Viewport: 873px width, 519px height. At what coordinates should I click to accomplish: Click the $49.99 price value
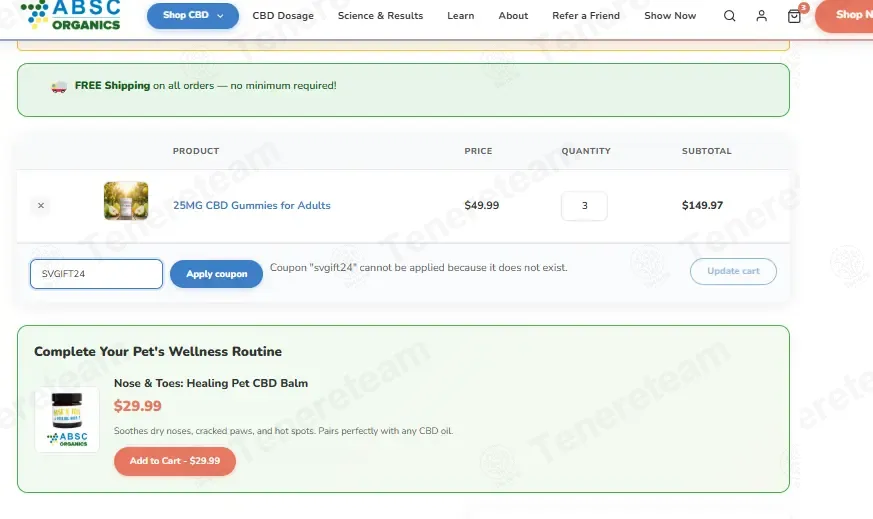[482, 205]
